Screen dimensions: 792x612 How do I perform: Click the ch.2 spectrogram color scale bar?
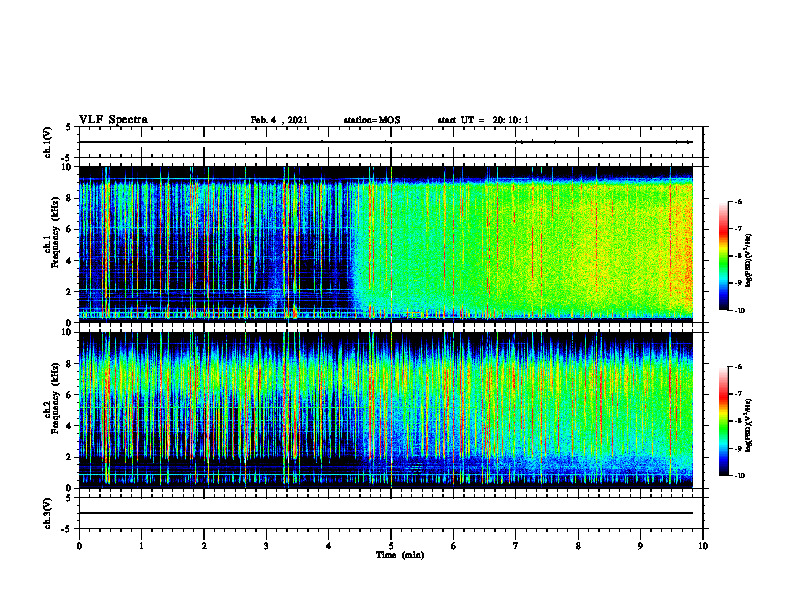723,421
